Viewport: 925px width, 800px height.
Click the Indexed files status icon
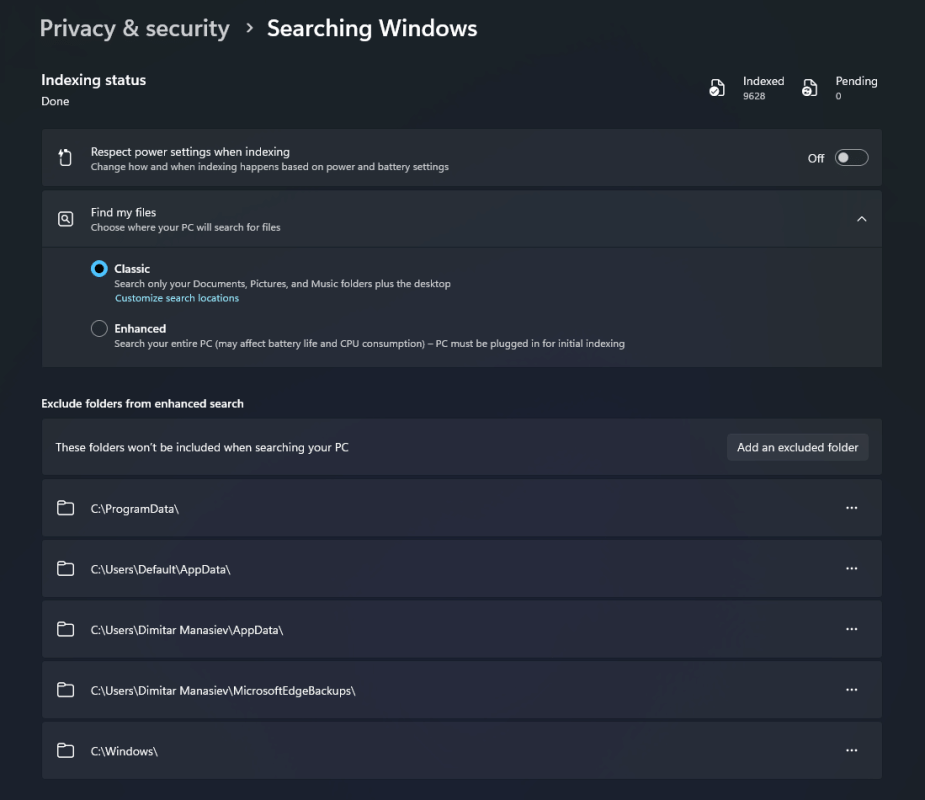tap(717, 88)
